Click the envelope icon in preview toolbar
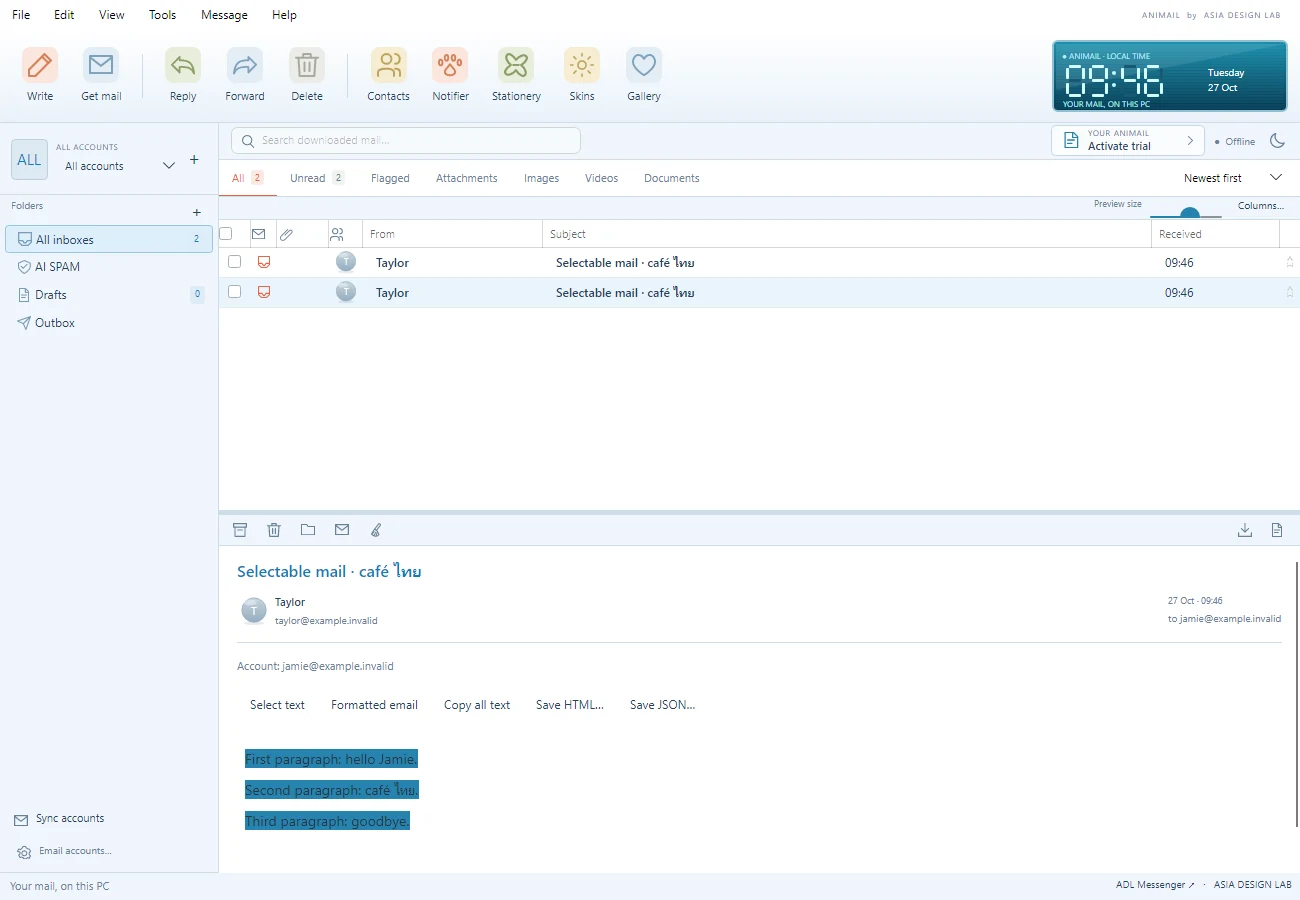The height and width of the screenshot is (900, 1300). tap(342, 530)
